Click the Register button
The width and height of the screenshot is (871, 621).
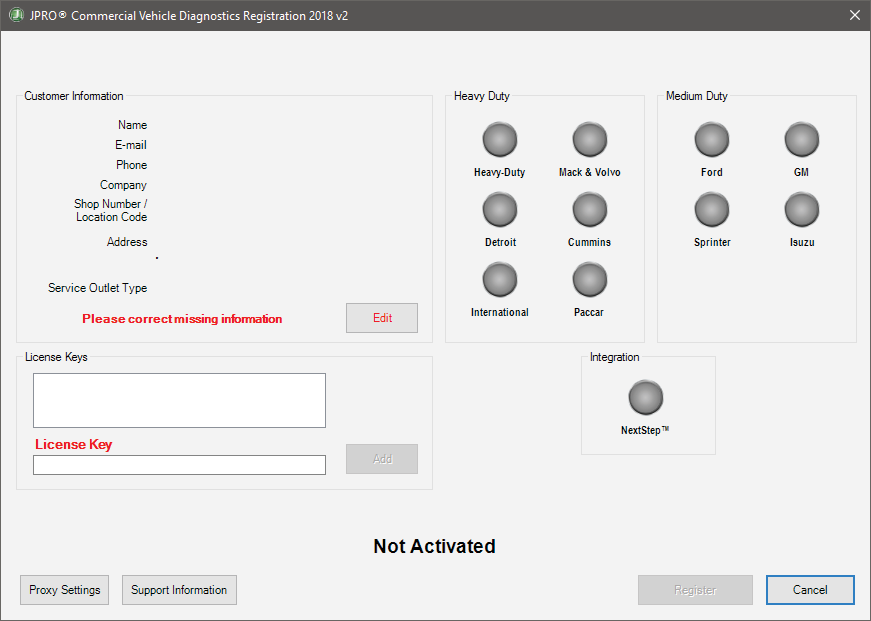(695, 590)
